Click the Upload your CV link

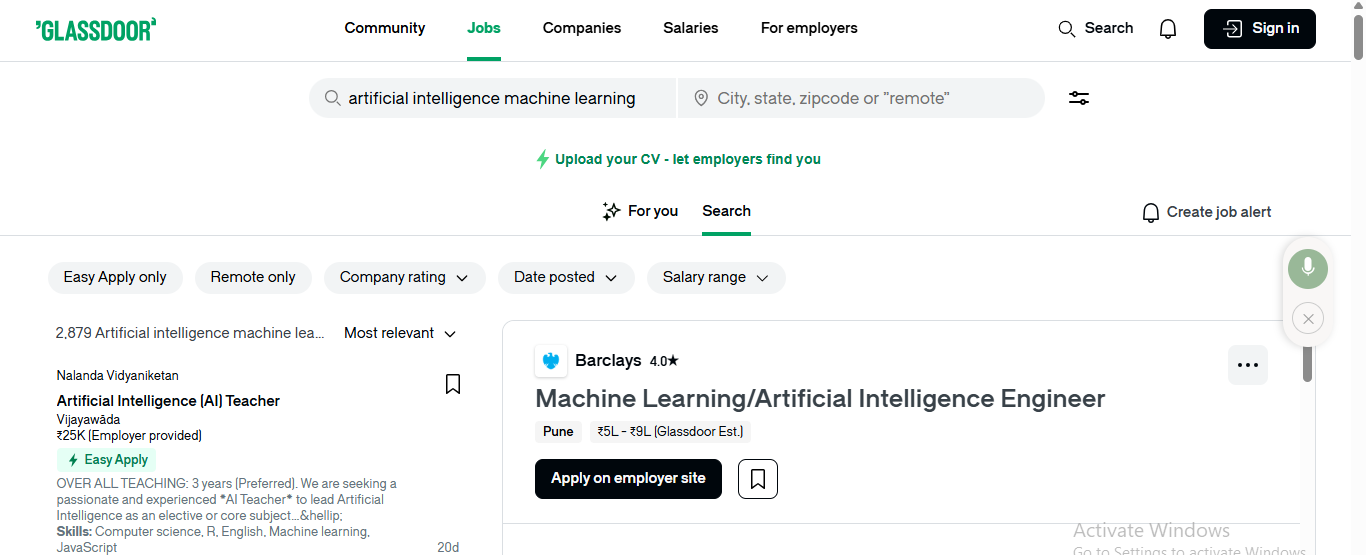click(x=687, y=159)
